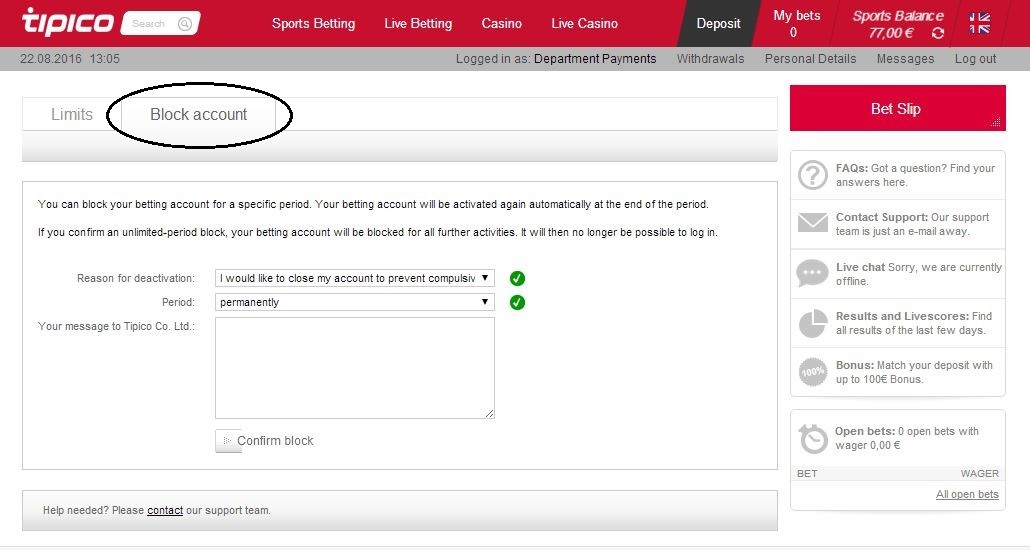Click green checkmark beside Reason for deactivation
Viewport: 1030px width, 550px height.
[x=517, y=279]
